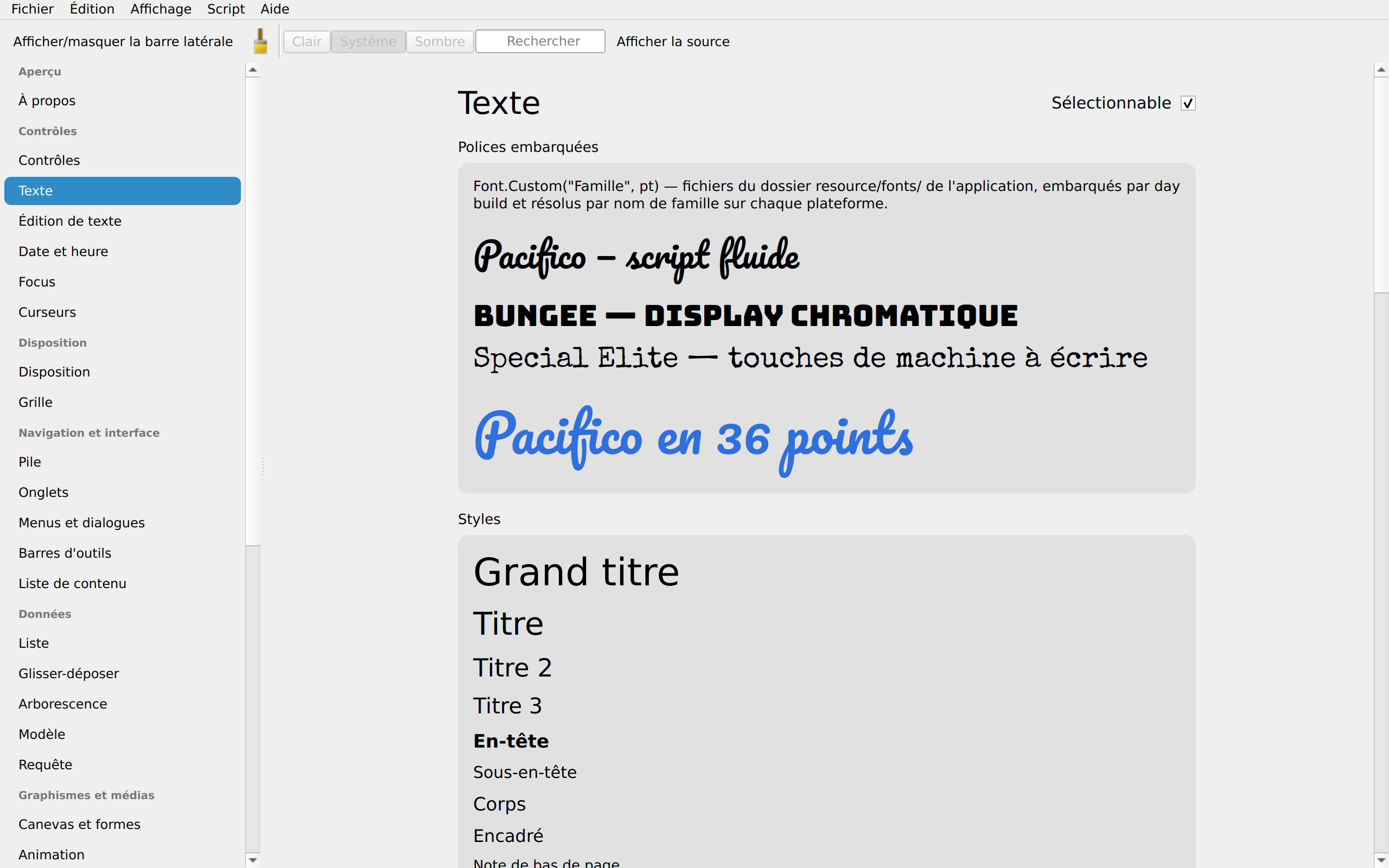Click the 'Corps' style sample
Image resolution: width=1389 pixels, height=868 pixels.
tap(499, 805)
